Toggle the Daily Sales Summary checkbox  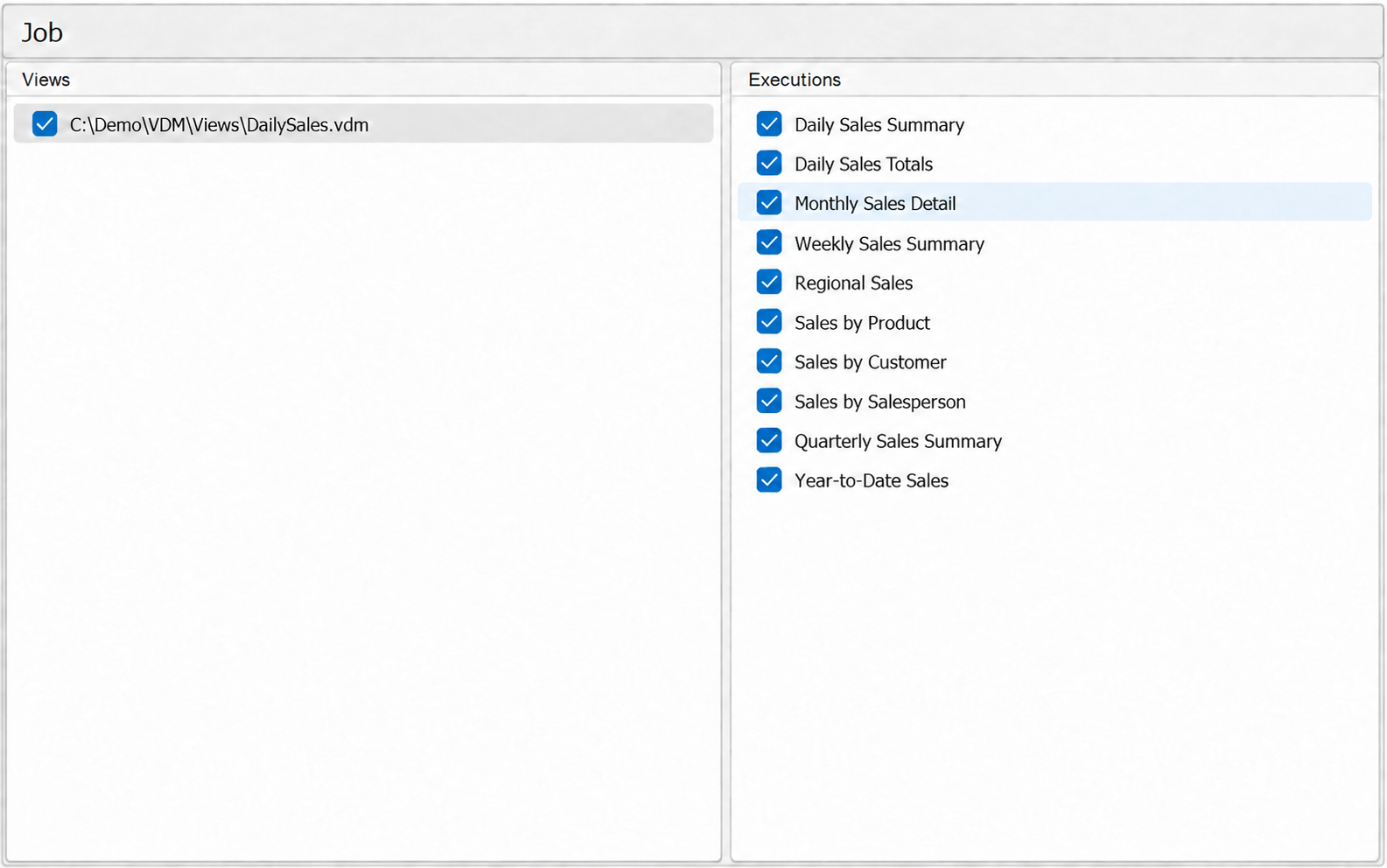pyautogui.click(x=769, y=124)
